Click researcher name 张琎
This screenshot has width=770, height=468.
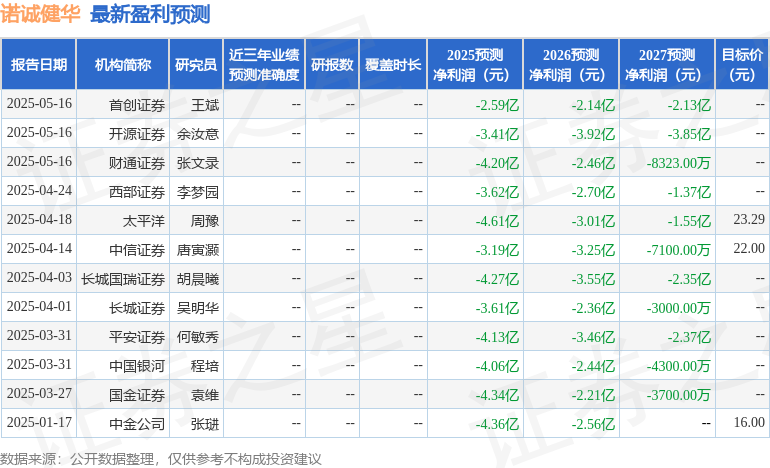coord(205,424)
